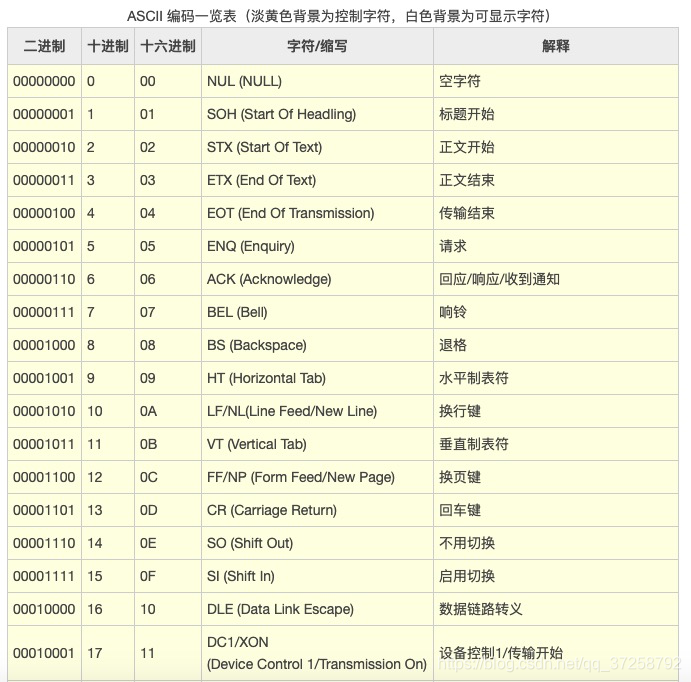
Task: Click the table title starting with ASCII 编码一览表
Action: [339, 16]
